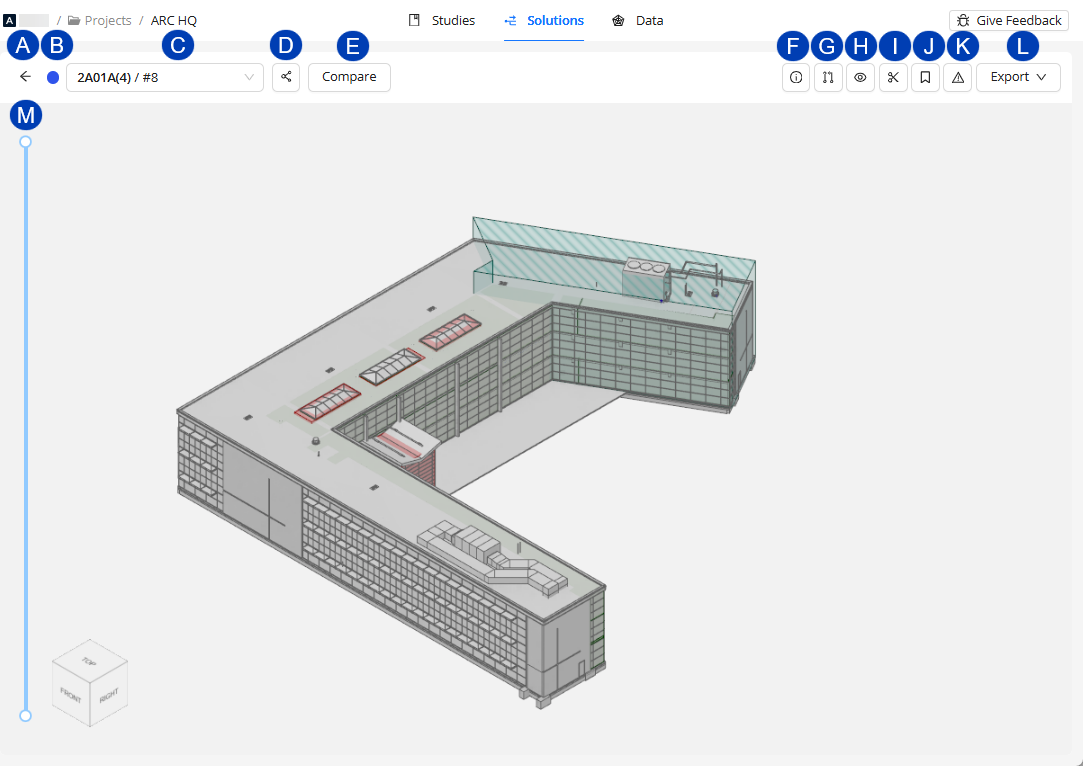The image size is (1083, 766).
Task: Click the TOP face of view cube
Action: [90, 662]
